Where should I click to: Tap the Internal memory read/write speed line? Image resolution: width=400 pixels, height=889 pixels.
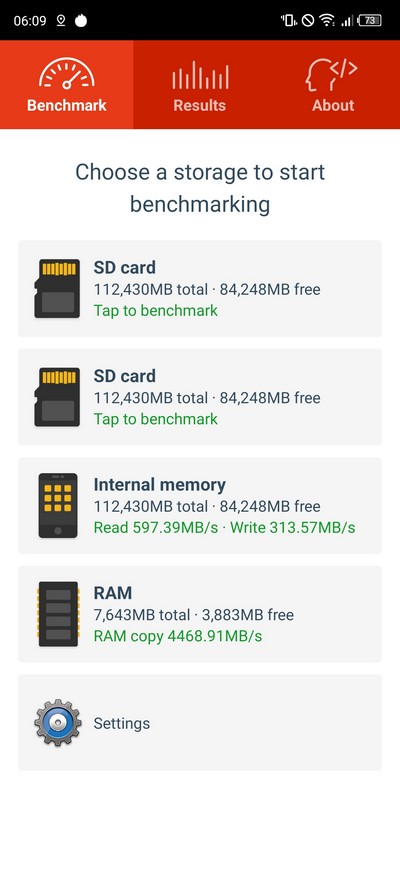224,528
